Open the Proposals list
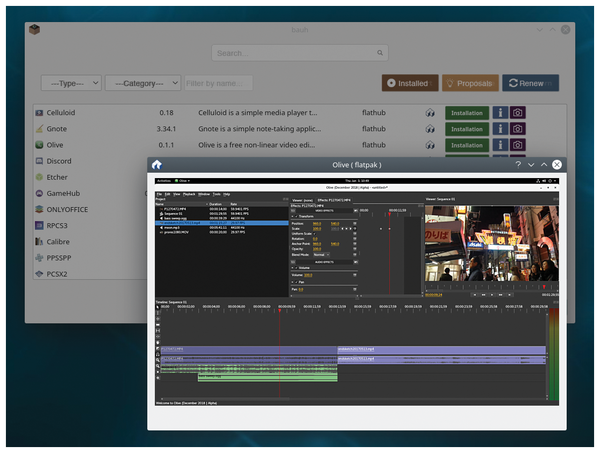This screenshot has height=453, width=600. [x=470, y=83]
